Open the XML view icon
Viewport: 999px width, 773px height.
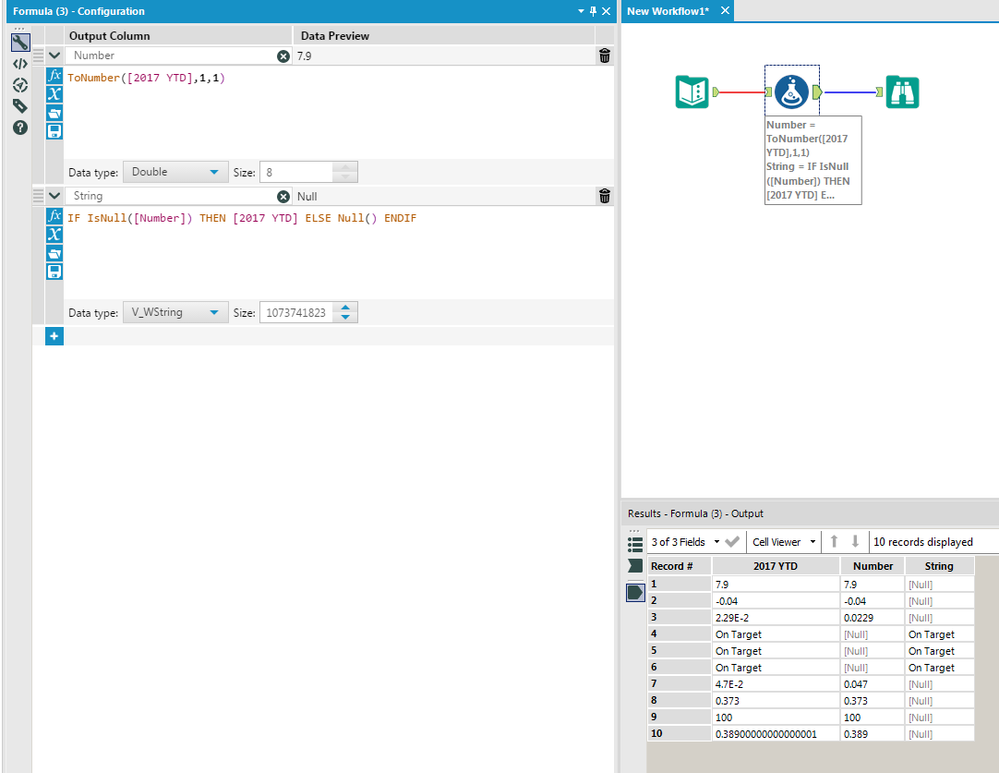click(x=20, y=64)
